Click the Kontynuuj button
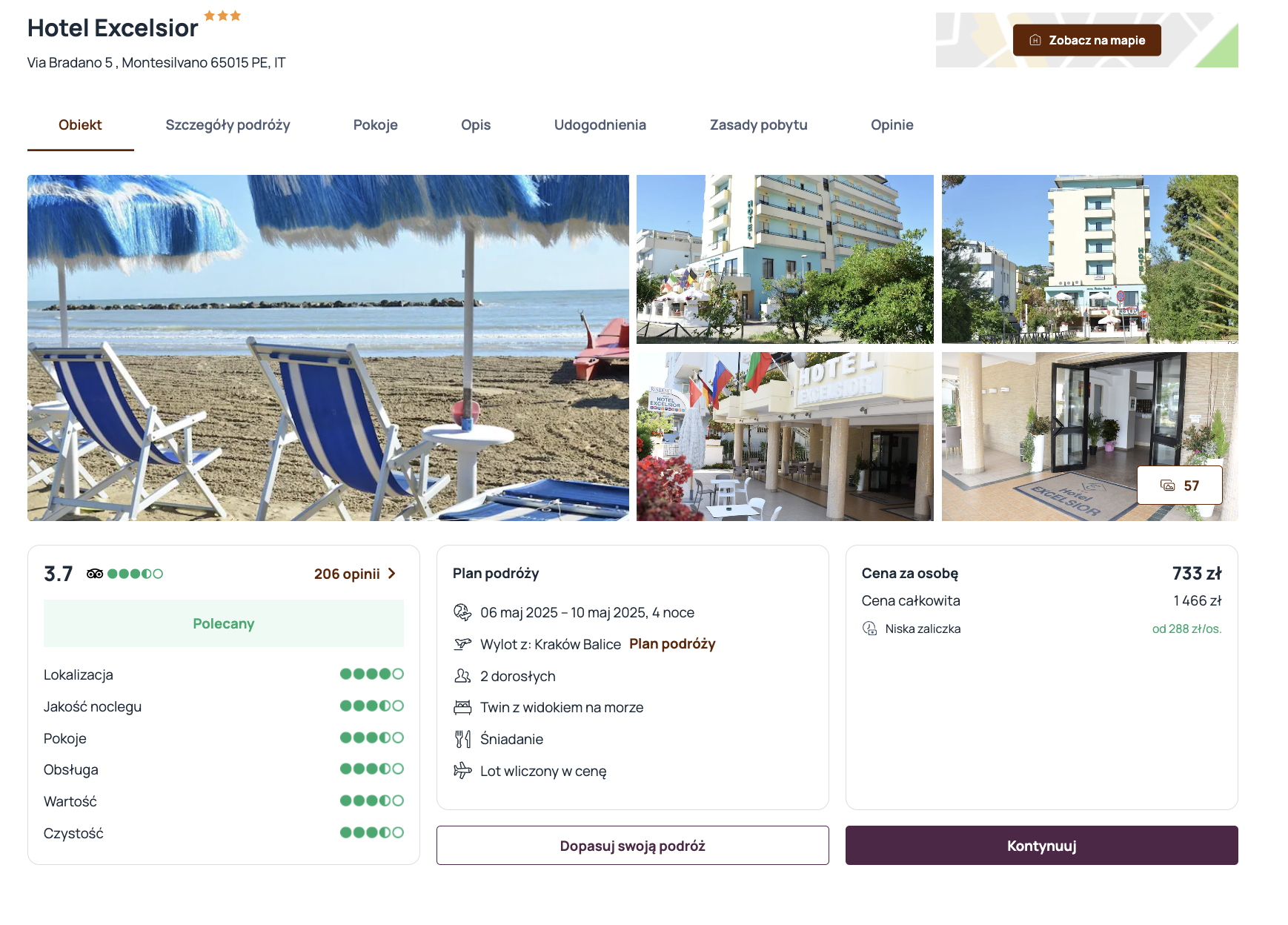Image resolution: width=1288 pixels, height=925 pixels. [x=1042, y=846]
